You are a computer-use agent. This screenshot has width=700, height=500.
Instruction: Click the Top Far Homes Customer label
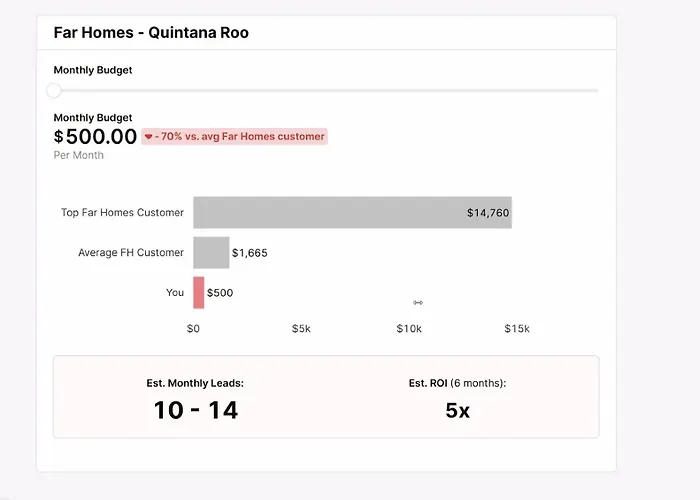pyautogui.click(x=122, y=212)
